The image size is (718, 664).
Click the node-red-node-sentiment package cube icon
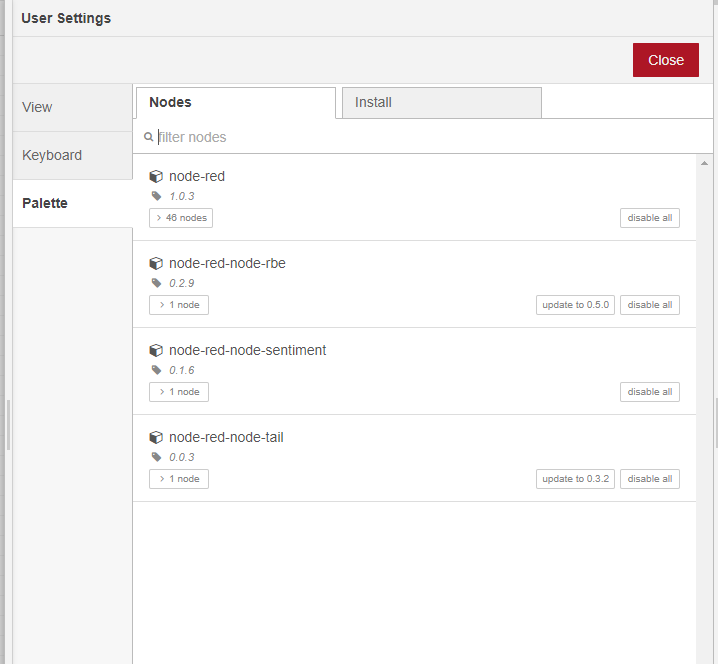(156, 351)
